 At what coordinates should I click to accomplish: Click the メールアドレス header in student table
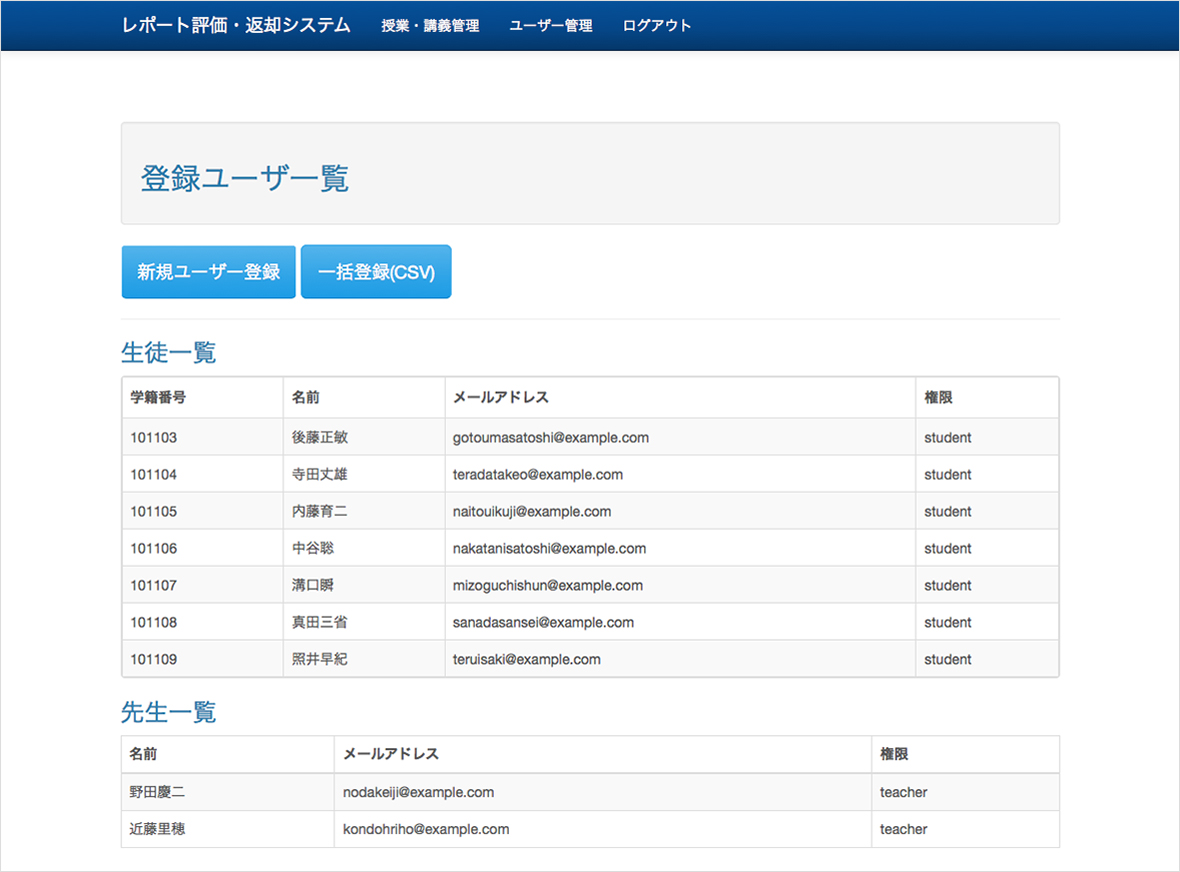501,397
